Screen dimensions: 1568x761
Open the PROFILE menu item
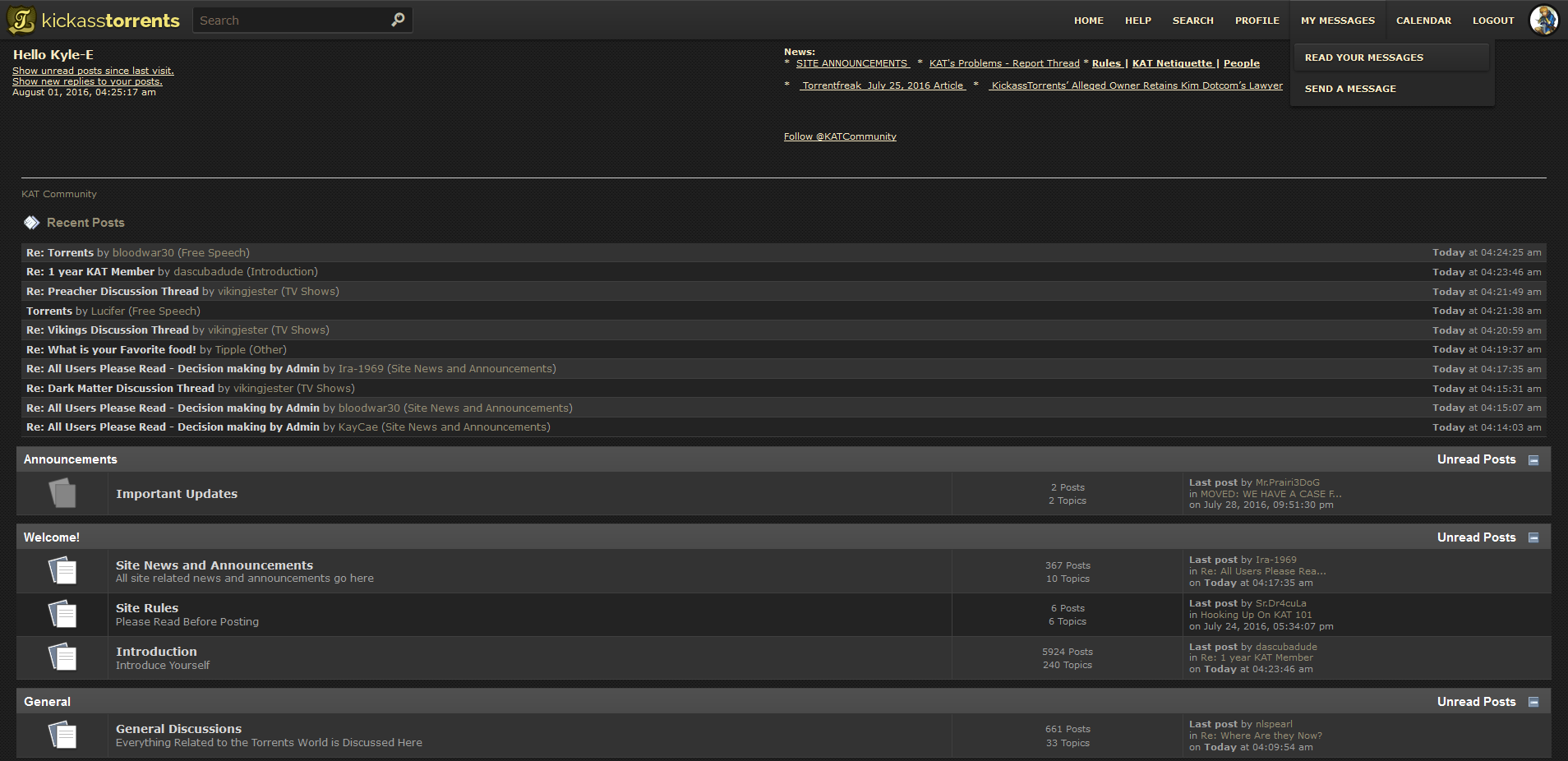pyautogui.click(x=1257, y=21)
